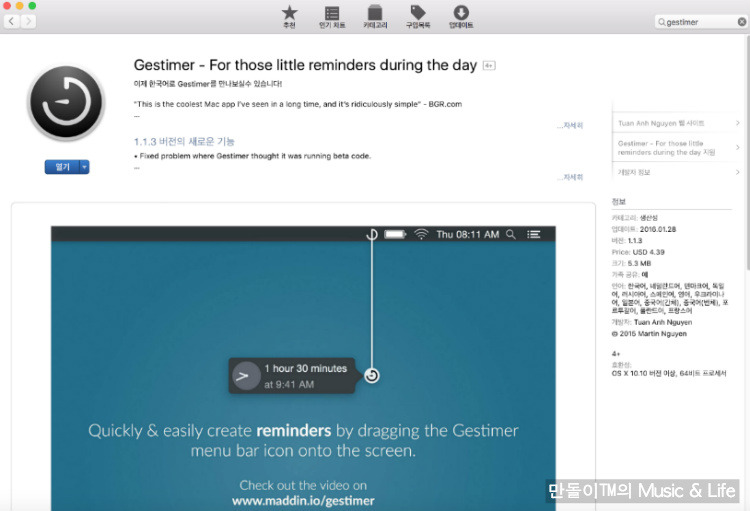Click the vertical scrollbar on the right edge
The width and height of the screenshot is (750, 511).
point(747,153)
